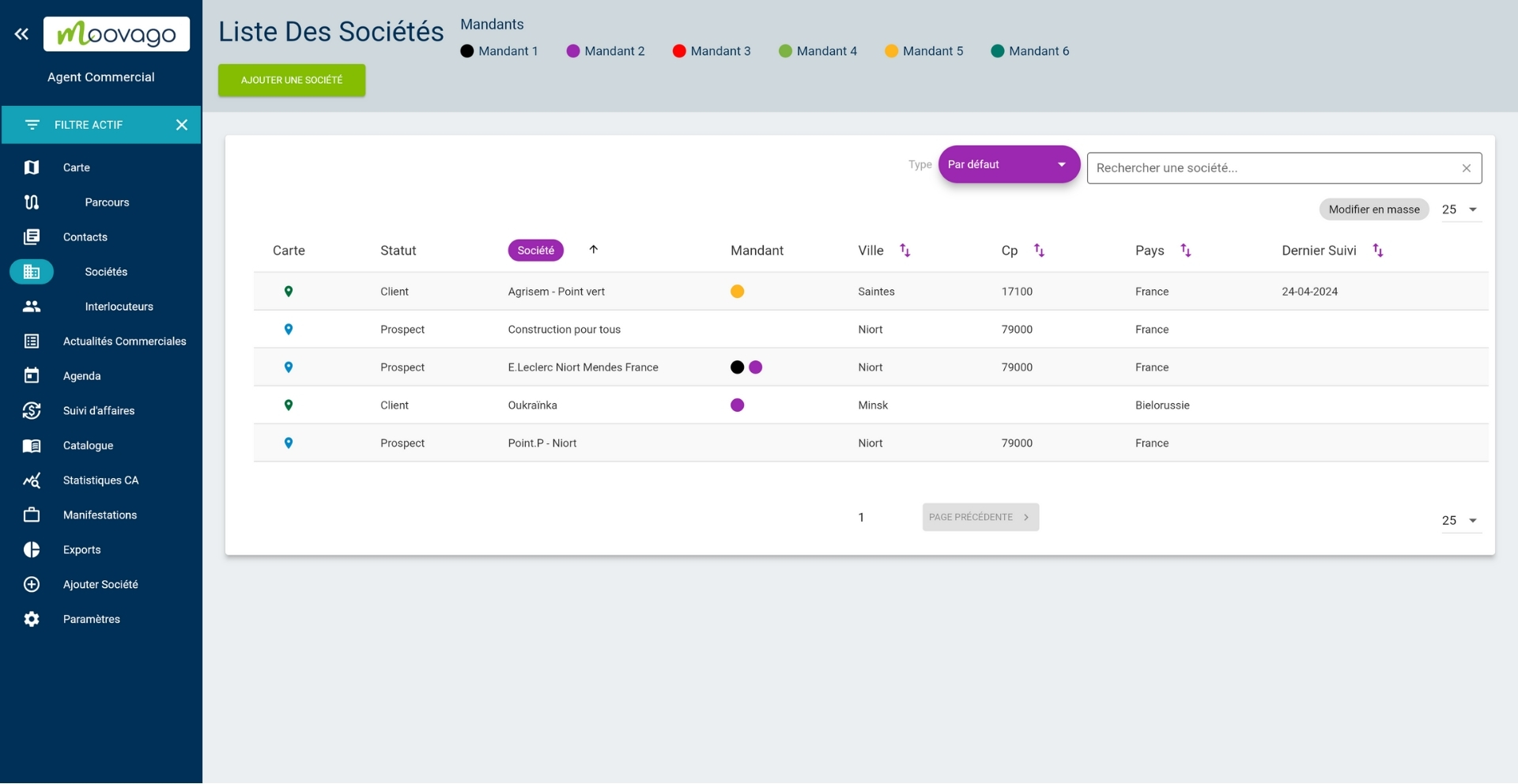Open Suivi d'affaires menu item
This screenshot has height=784, width=1518.
pos(99,411)
